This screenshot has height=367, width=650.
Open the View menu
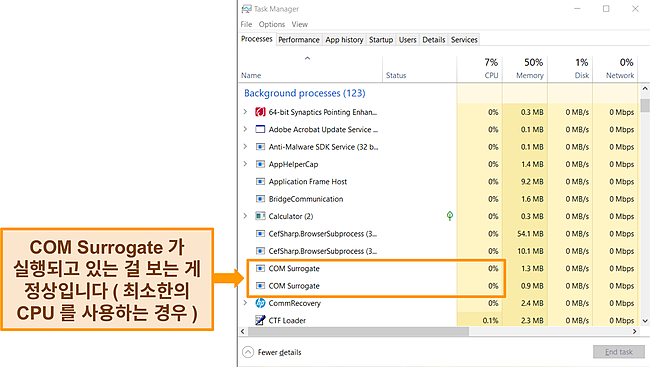300,24
